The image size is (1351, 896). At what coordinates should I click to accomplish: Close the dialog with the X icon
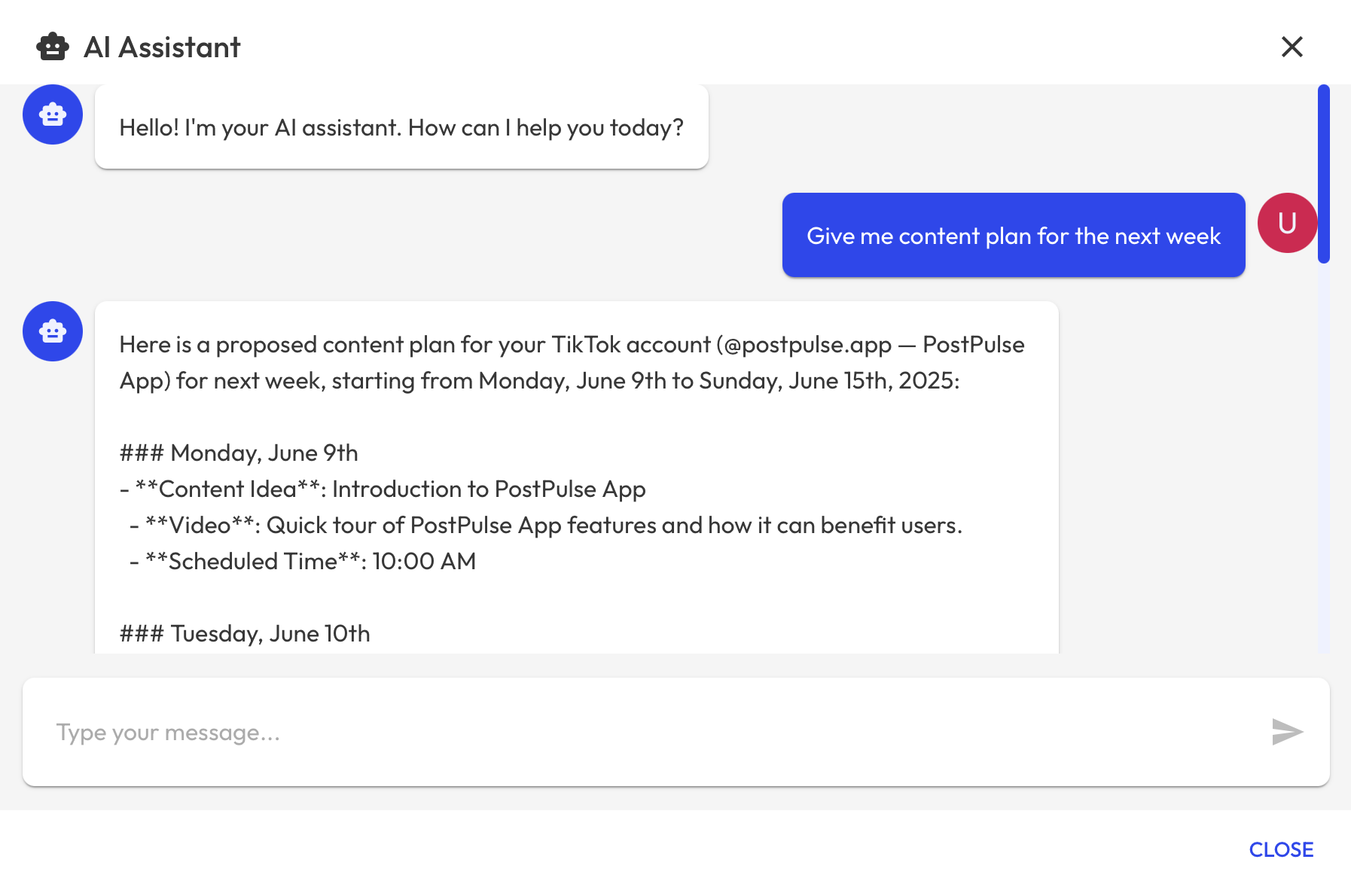1292,47
